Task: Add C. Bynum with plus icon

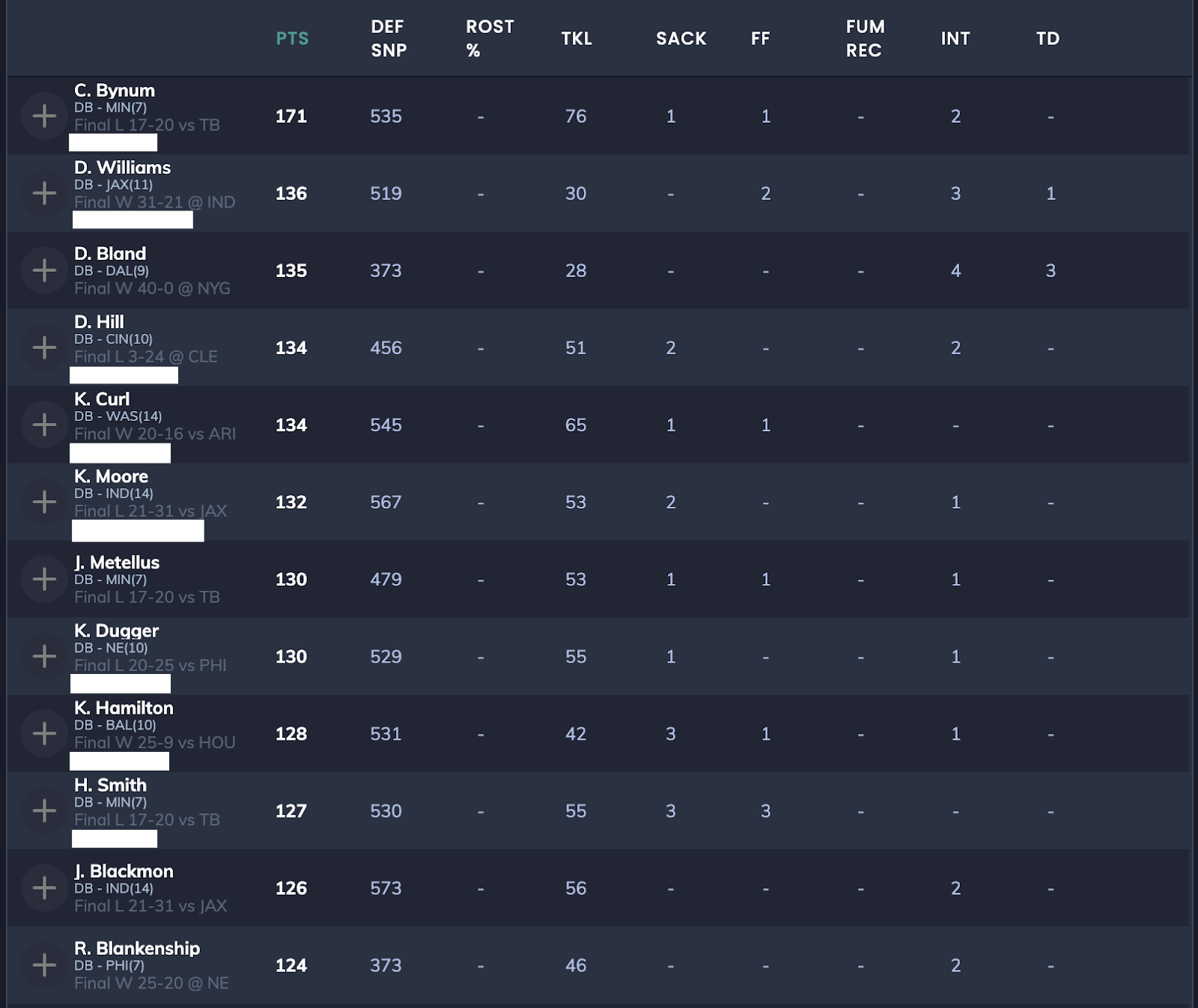Action: 44,116
